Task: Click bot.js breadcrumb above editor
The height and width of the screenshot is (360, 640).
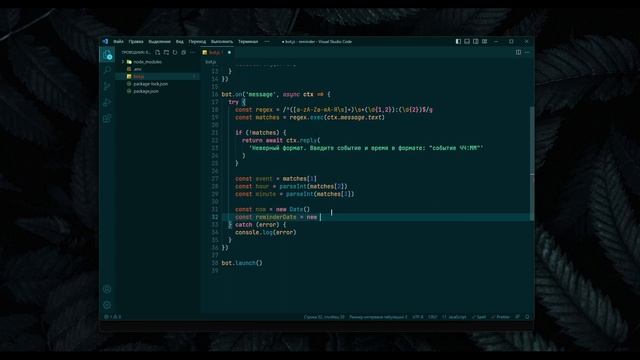Action: click(x=210, y=62)
